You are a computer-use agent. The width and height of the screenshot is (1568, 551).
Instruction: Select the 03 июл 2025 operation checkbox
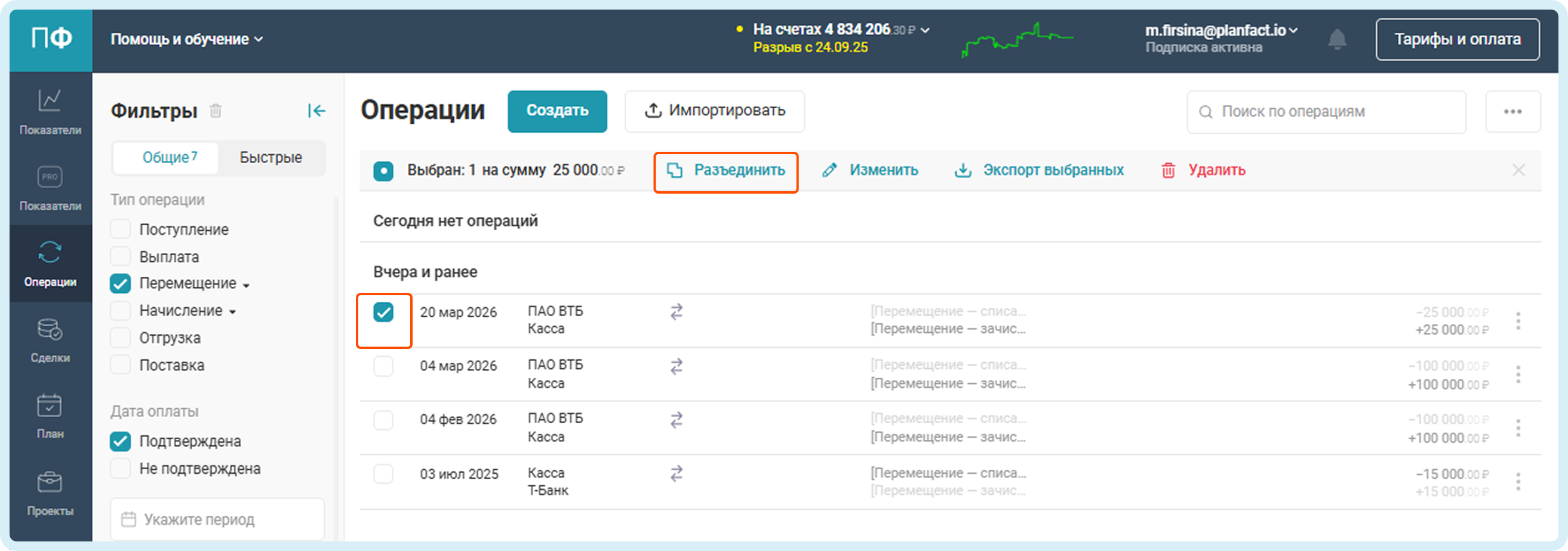tap(383, 474)
